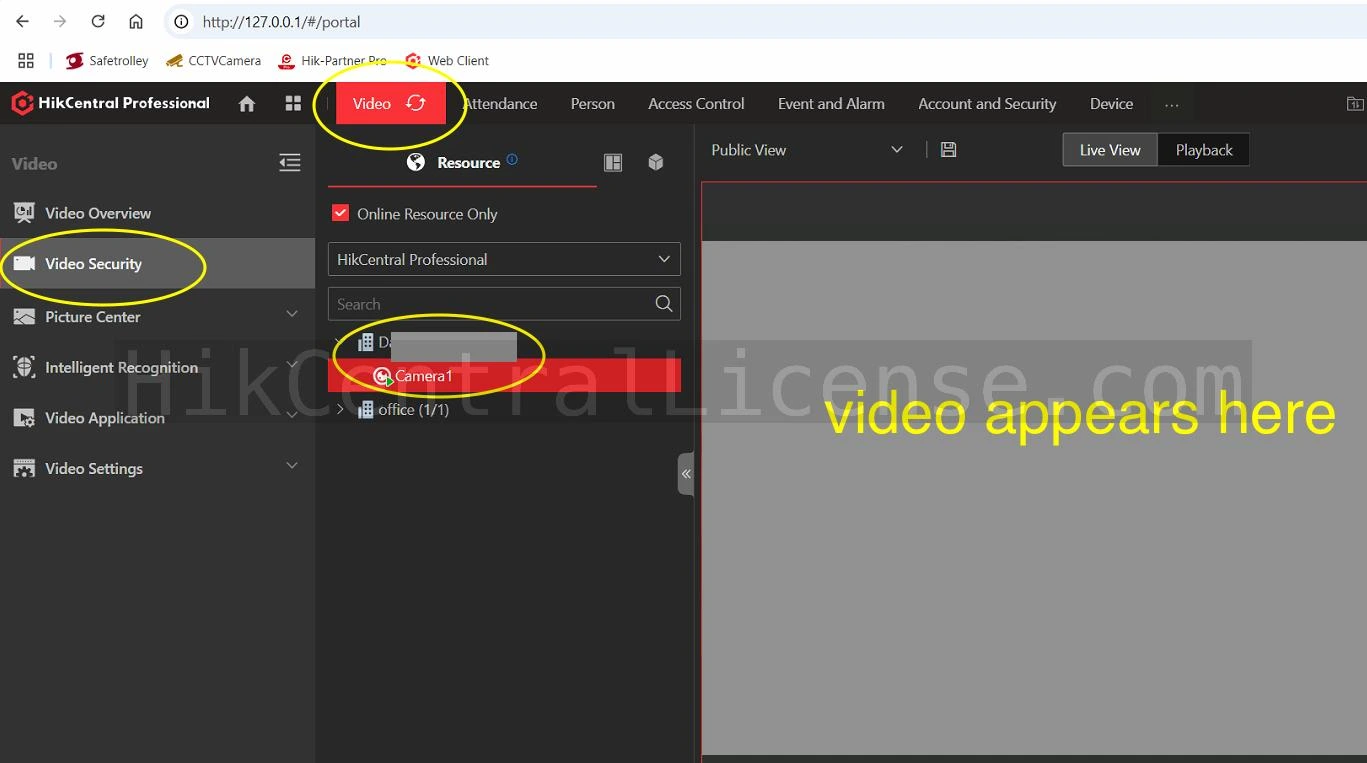1367x763 pixels.
Task: Open the browser home page
Action: 136,21
